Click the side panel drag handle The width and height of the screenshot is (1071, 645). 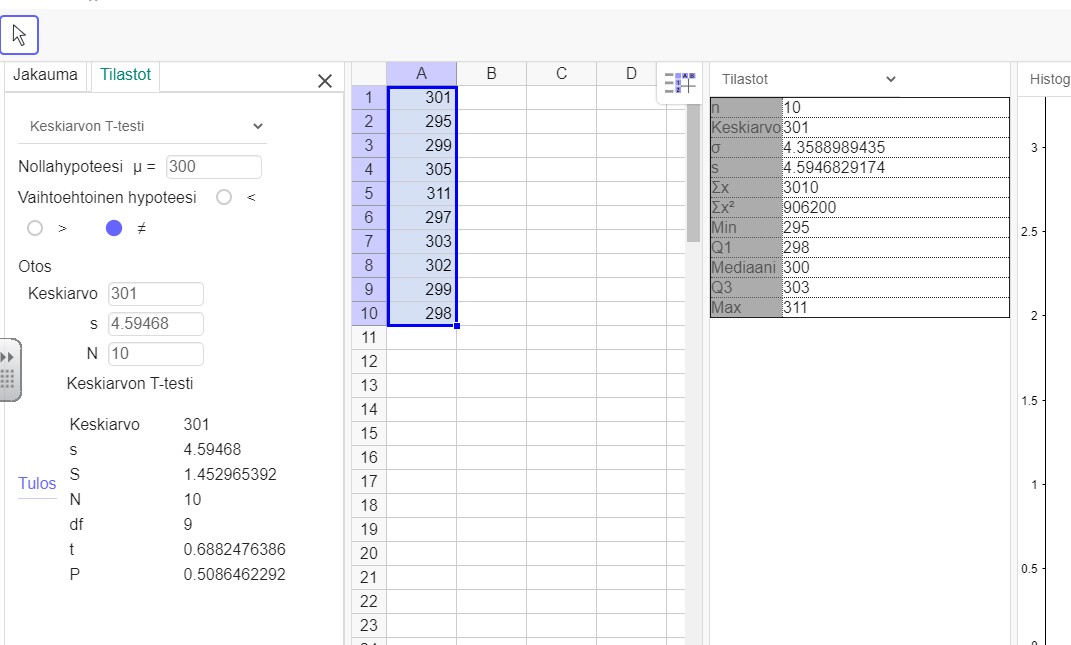tap(9, 370)
